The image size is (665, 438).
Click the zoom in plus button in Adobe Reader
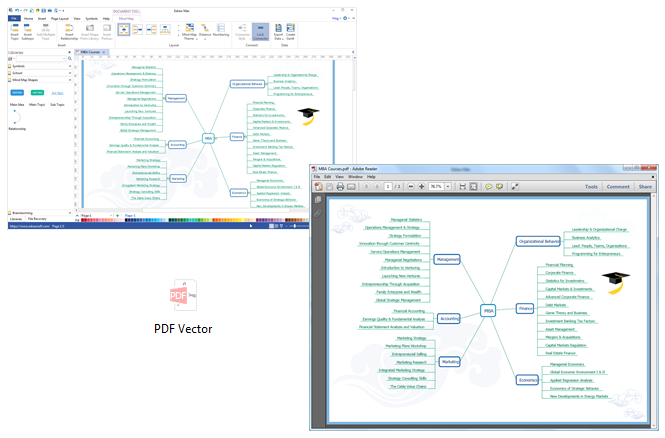[x=423, y=186]
